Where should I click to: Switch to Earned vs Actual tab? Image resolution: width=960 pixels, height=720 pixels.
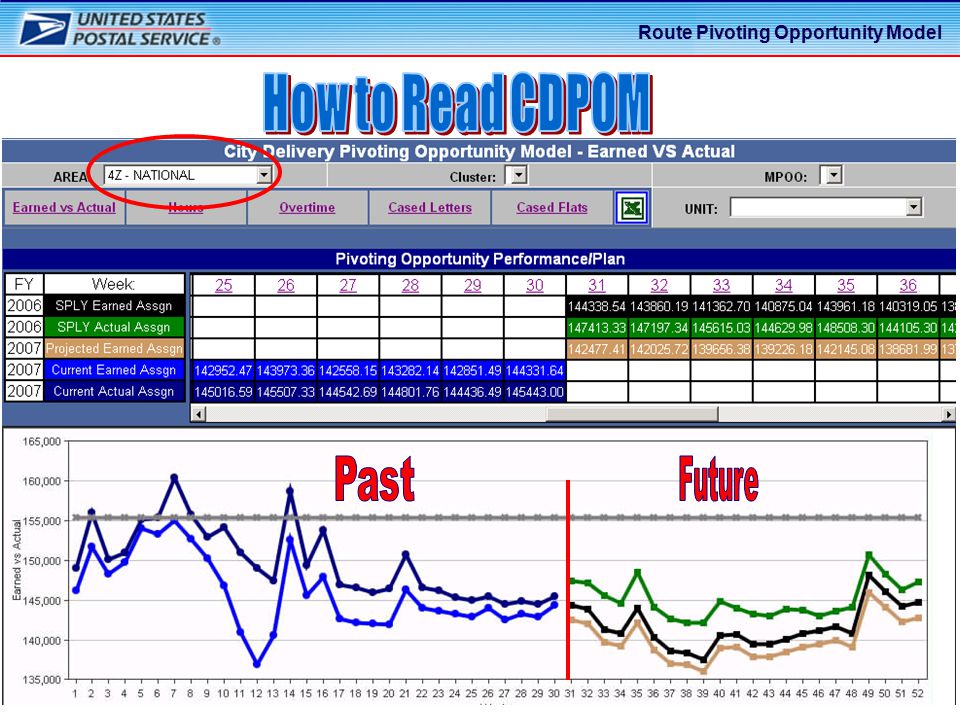(x=64, y=208)
